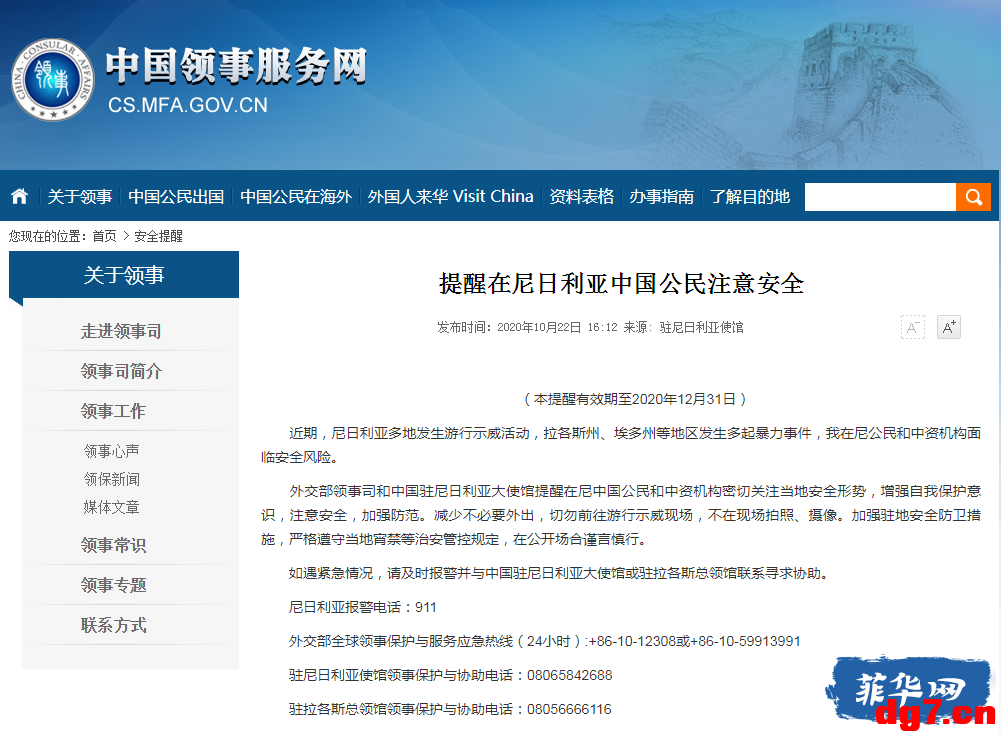Screen dimensions: 1001x736
Task: Click the 关于领事 sidebar header
Action: click(x=124, y=275)
